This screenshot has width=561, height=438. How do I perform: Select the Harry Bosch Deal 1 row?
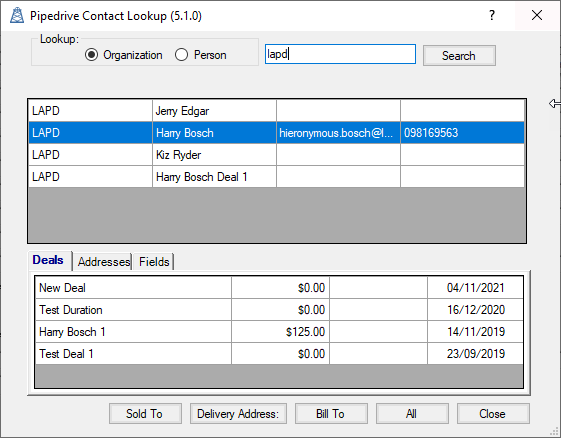point(276,176)
